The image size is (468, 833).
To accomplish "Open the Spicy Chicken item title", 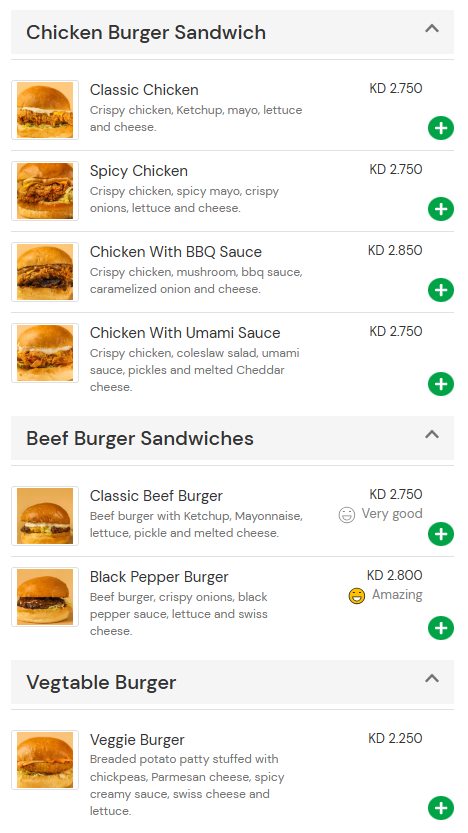I will click(x=139, y=171).
